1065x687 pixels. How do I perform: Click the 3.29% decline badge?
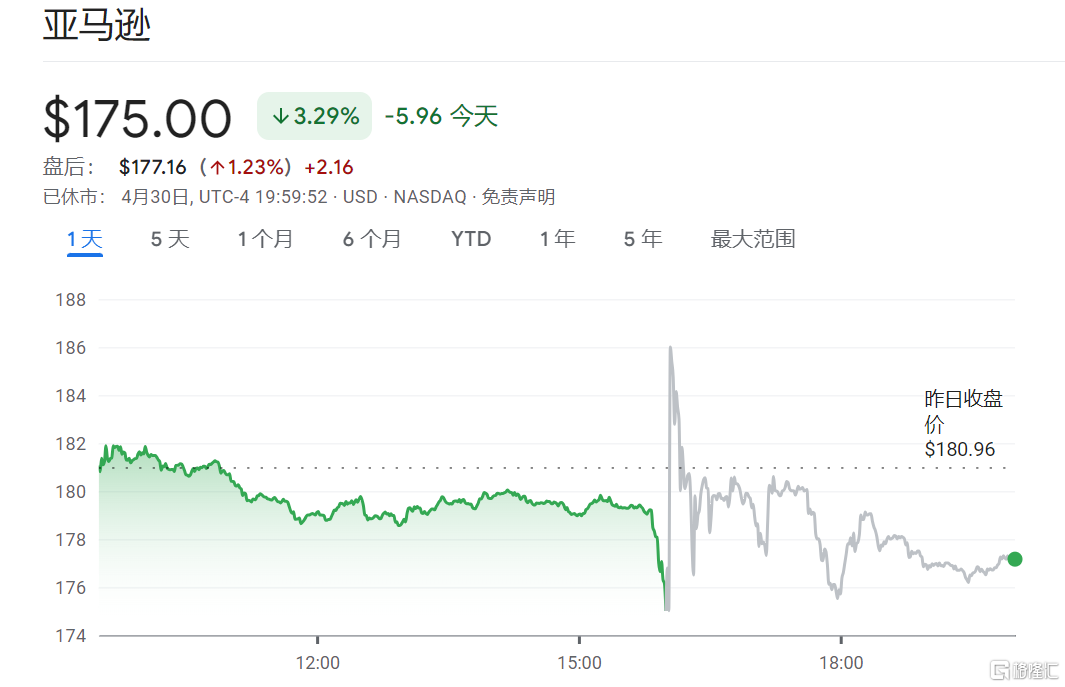click(x=315, y=116)
